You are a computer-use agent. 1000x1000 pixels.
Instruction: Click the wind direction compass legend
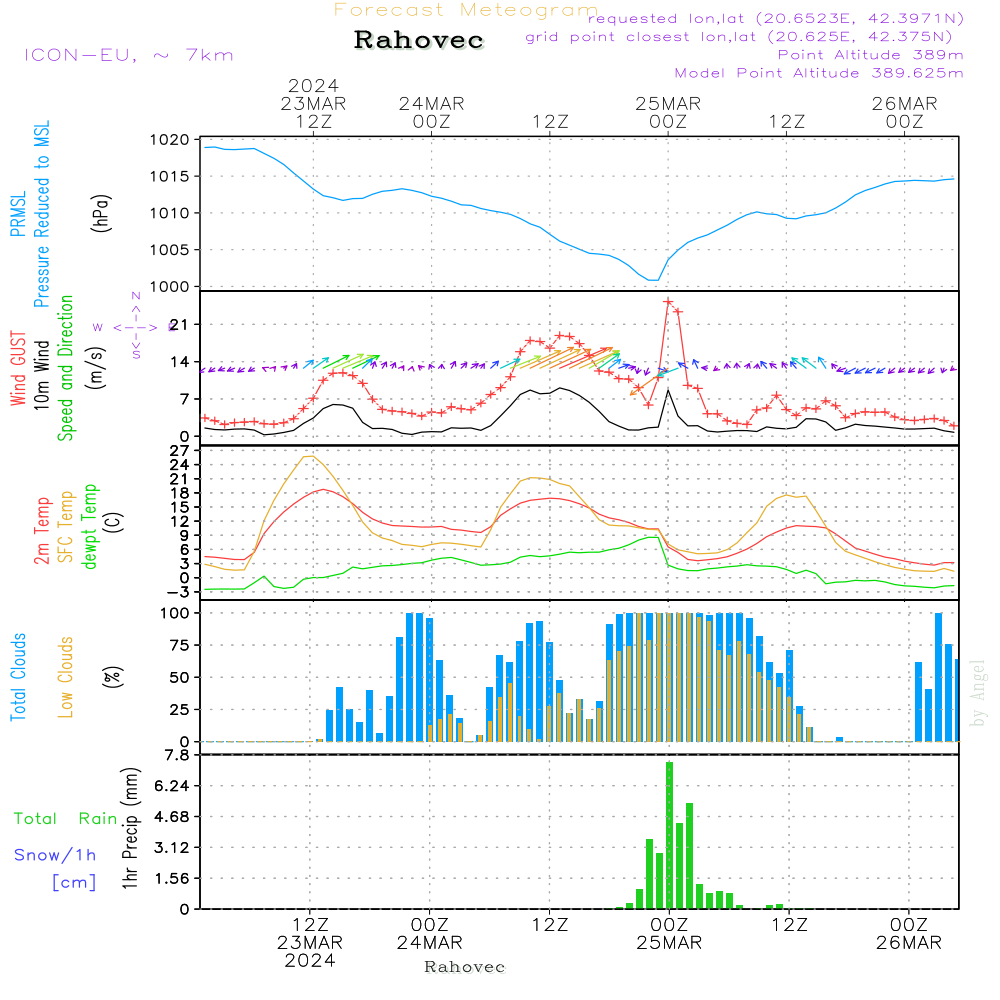click(x=136, y=327)
